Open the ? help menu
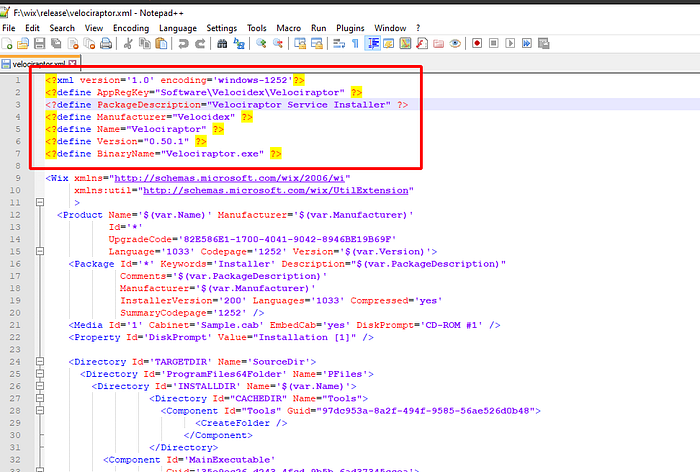The width and height of the screenshot is (700, 472). point(418,28)
